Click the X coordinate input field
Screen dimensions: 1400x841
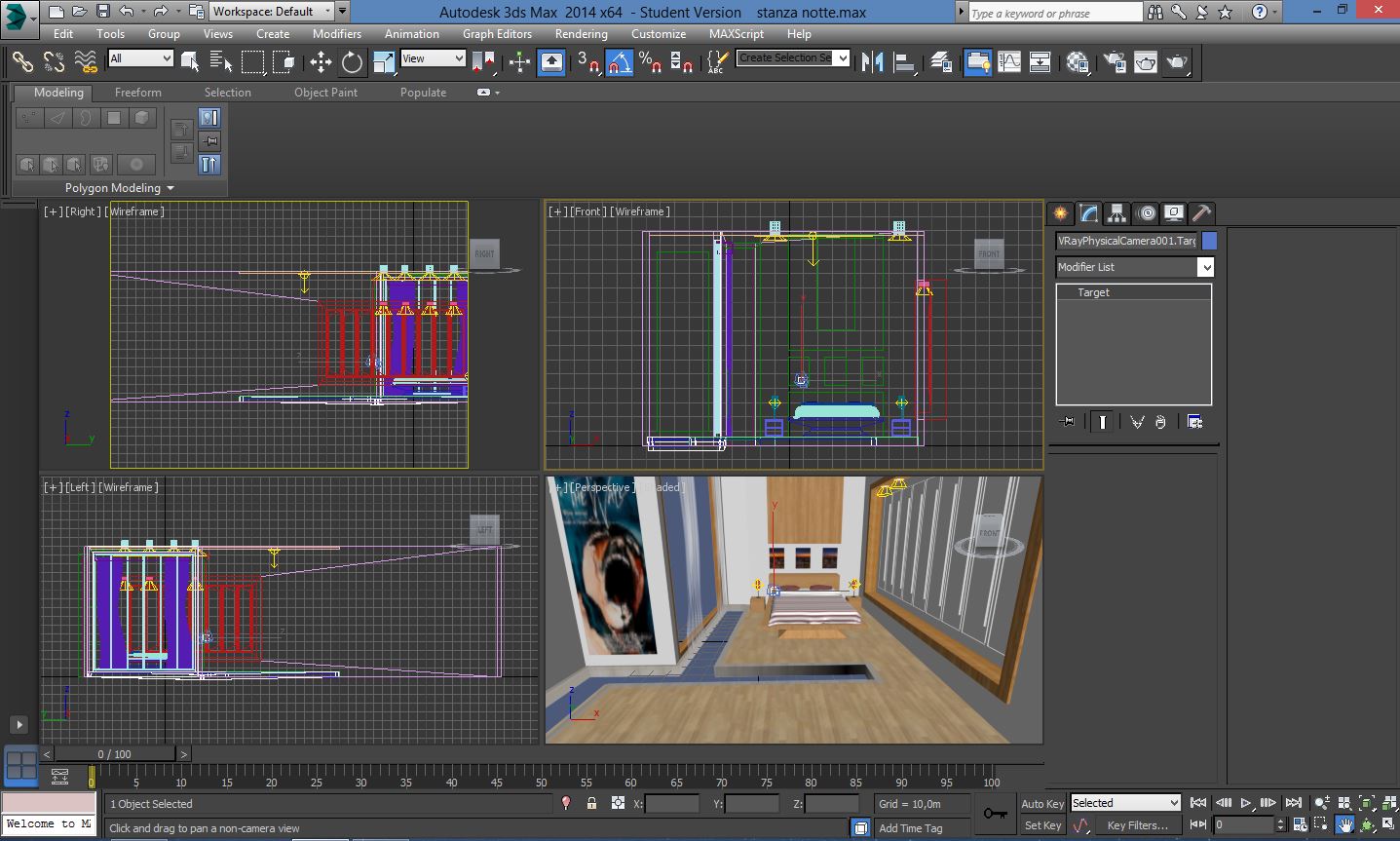pyautogui.click(x=672, y=804)
